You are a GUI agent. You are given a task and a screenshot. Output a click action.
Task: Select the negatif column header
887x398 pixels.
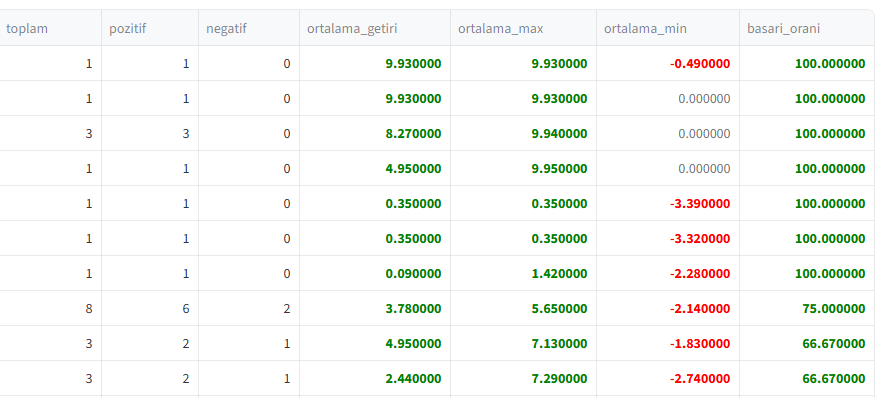coord(249,28)
